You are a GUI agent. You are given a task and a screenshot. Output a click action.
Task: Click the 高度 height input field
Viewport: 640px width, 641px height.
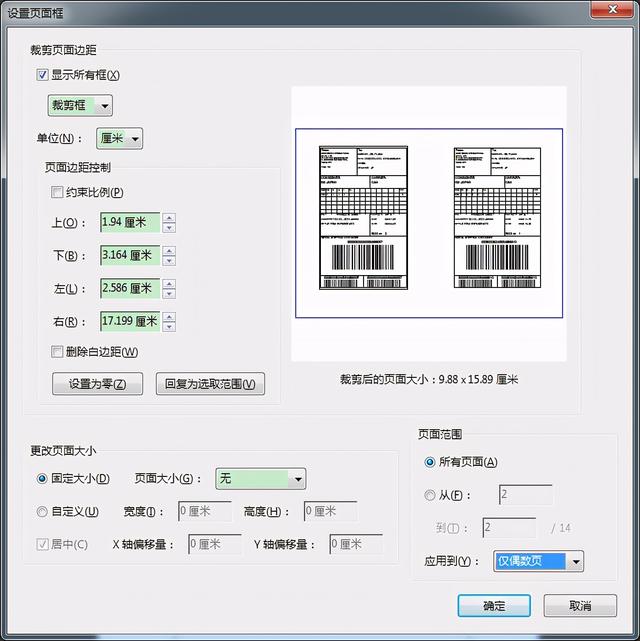331,511
